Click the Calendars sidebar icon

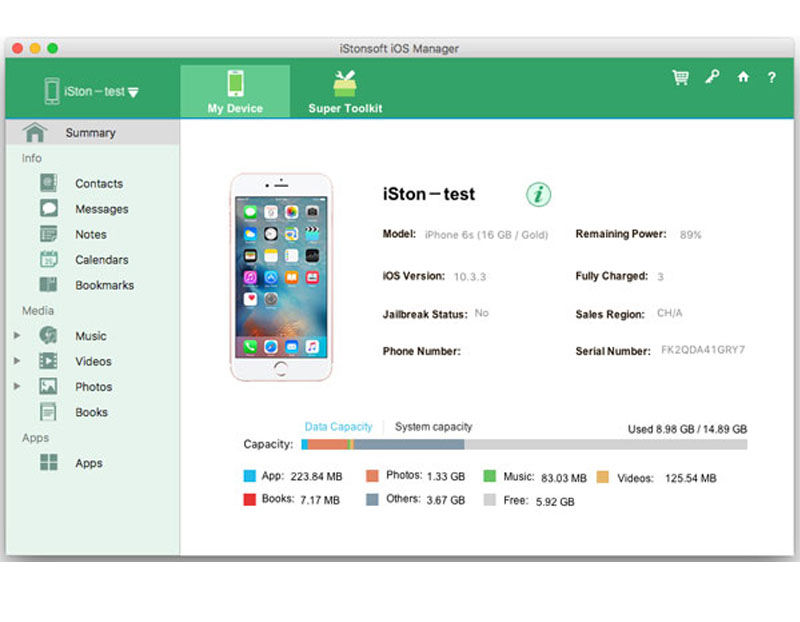coord(48,259)
